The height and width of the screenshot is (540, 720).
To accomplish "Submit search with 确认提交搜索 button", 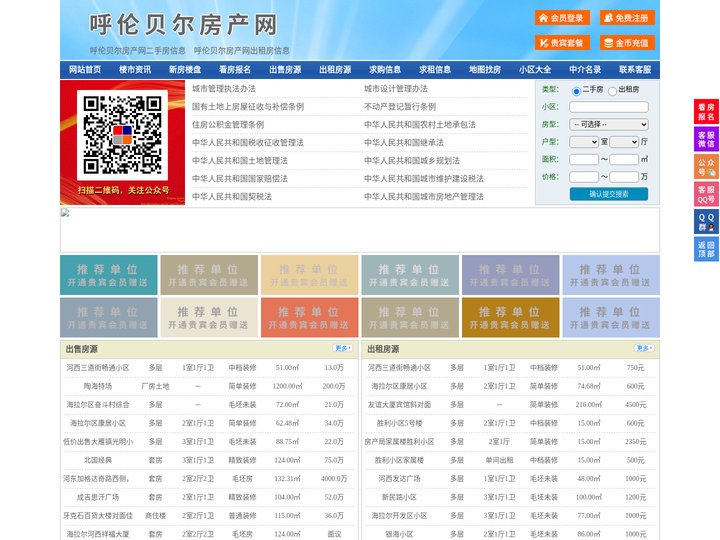I will point(609,194).
